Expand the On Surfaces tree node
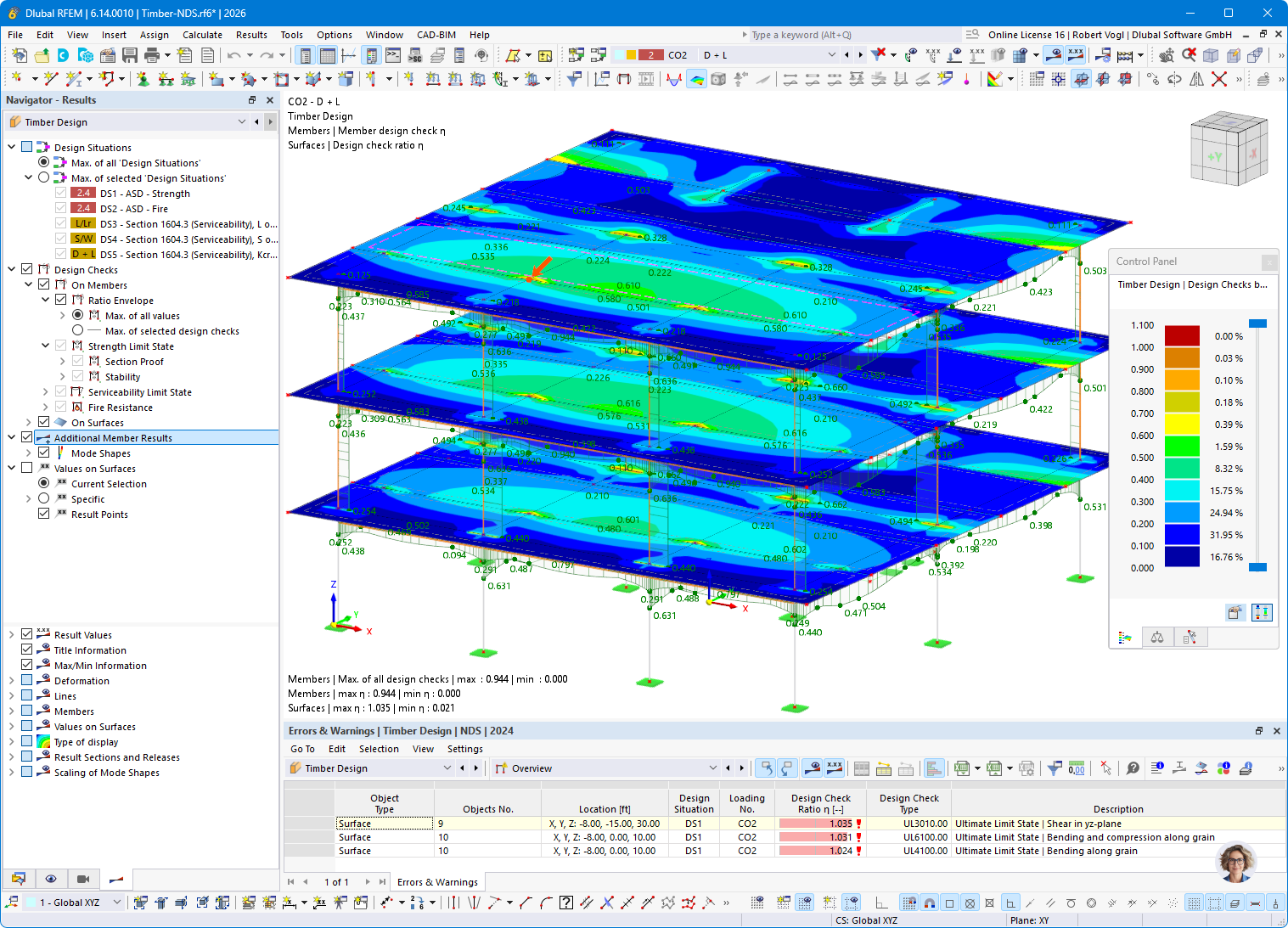1288x928 pixels. (x=28, y=422)
